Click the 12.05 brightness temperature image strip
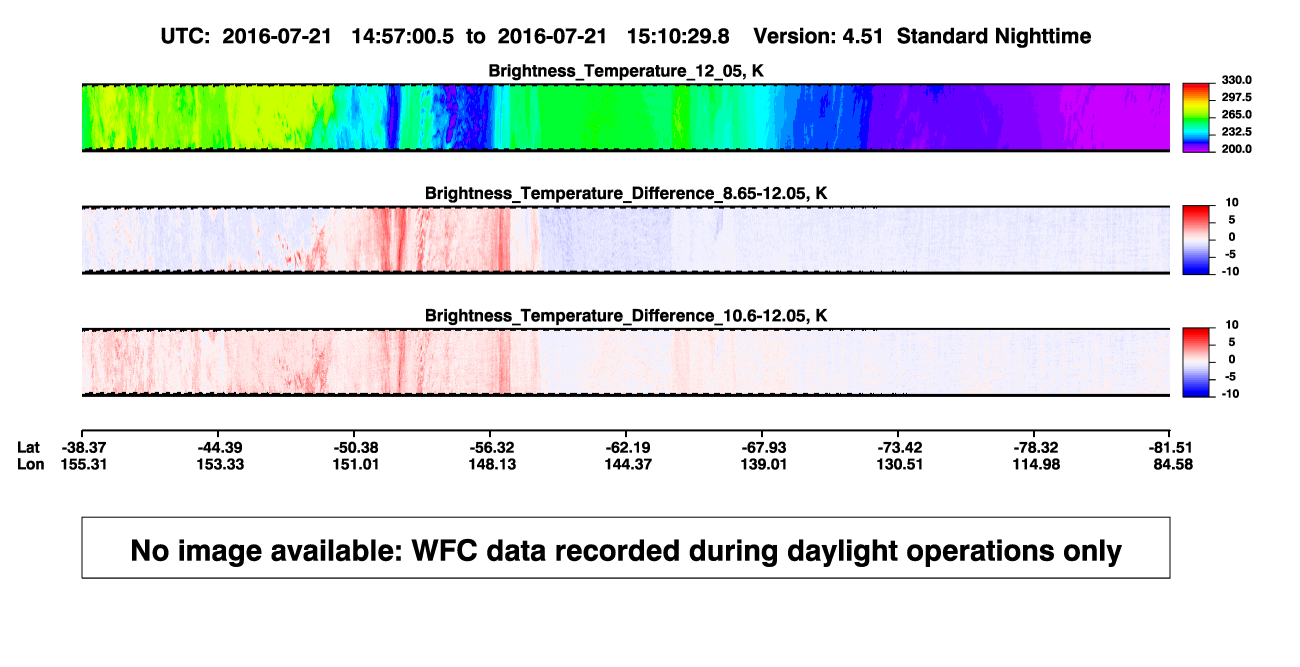 tap(626, 118)
